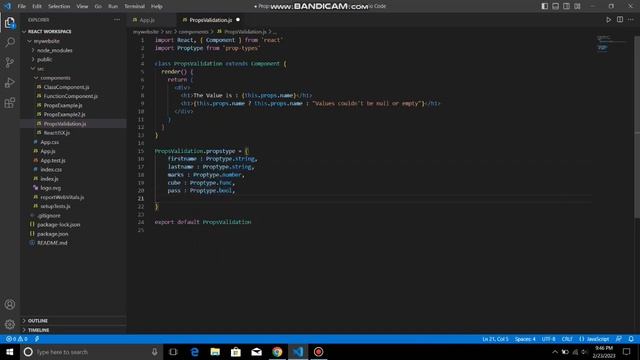Open Explorer Views and More Actions ellipsis
Viewport: 640px width, 360px height.
click(x=117, y=20)
